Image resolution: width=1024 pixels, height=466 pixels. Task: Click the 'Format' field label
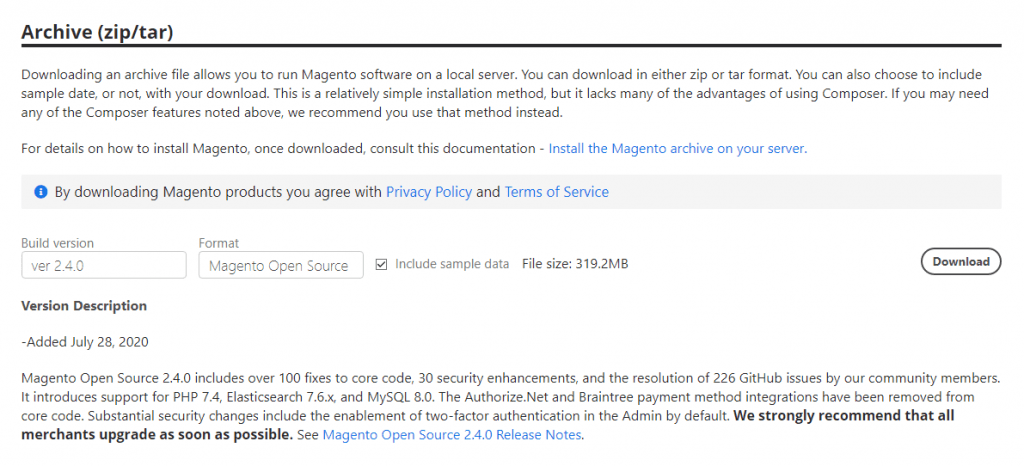tap(219, 243)
